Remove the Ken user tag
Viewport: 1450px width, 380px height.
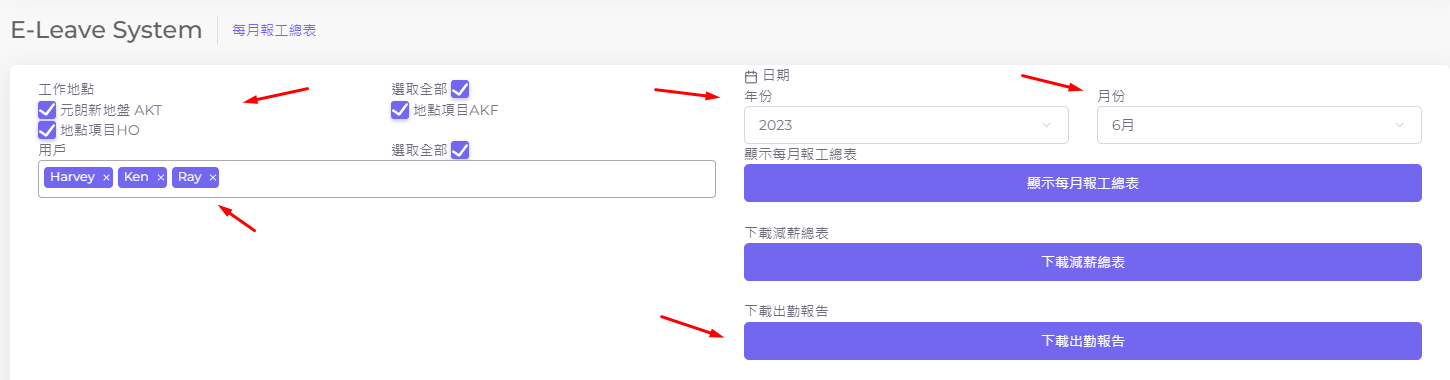tap(160, 178)
